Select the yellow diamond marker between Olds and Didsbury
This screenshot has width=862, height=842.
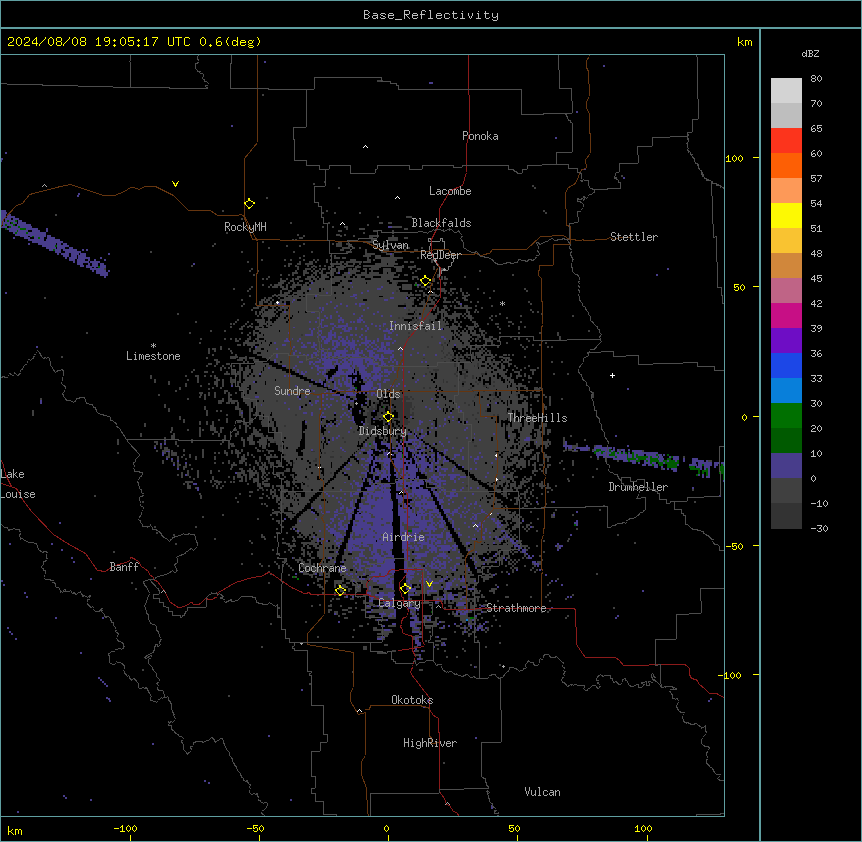click(388, 417)
